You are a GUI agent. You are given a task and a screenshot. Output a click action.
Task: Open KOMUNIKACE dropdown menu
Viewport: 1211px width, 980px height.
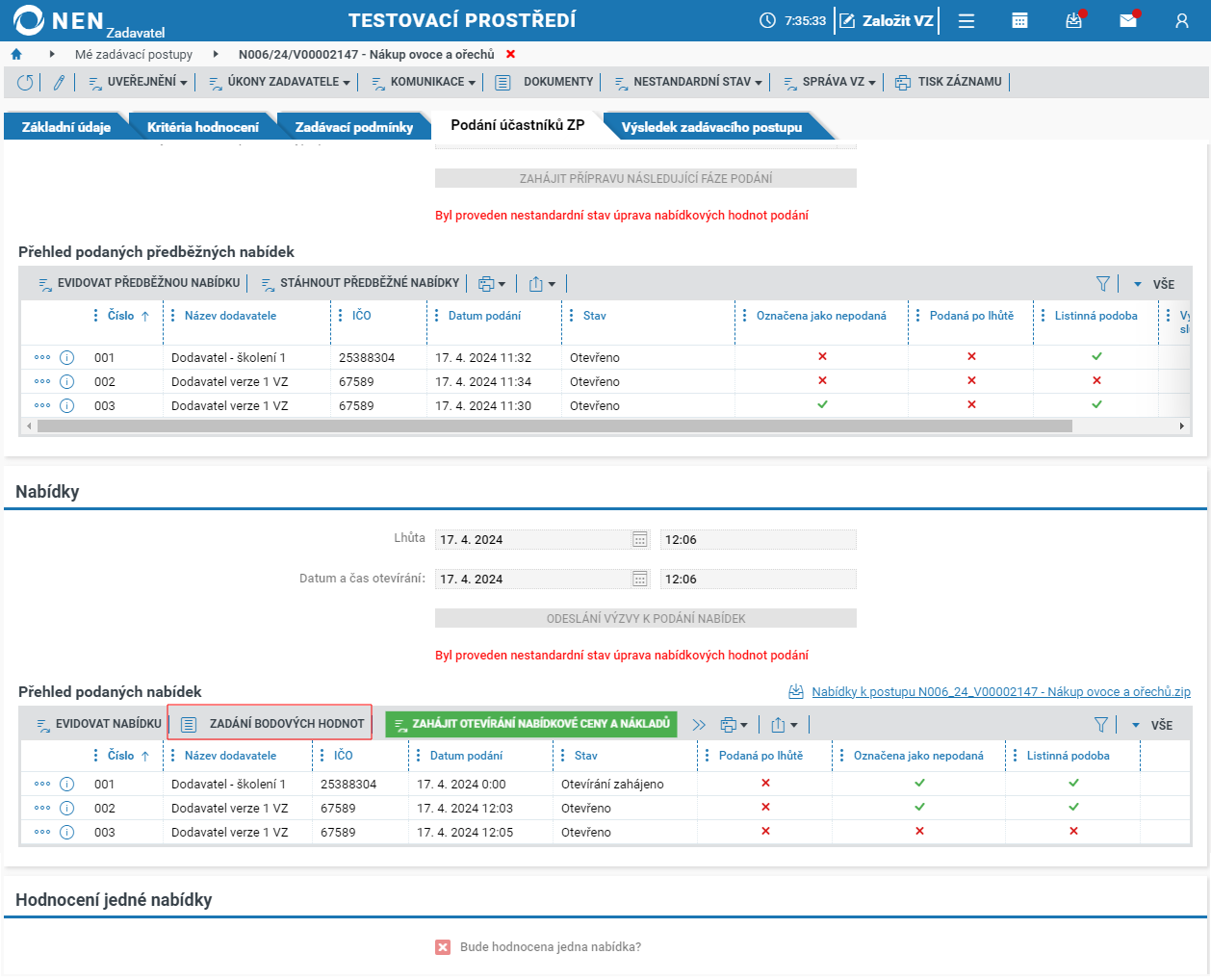tap(424, 83)
